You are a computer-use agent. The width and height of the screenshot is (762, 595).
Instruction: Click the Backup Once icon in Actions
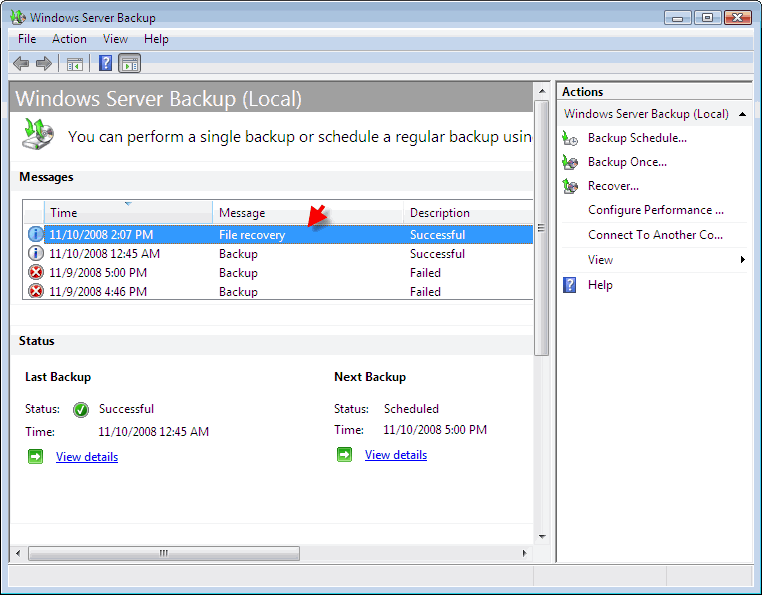pyautogui.click(x=570, y=162)
